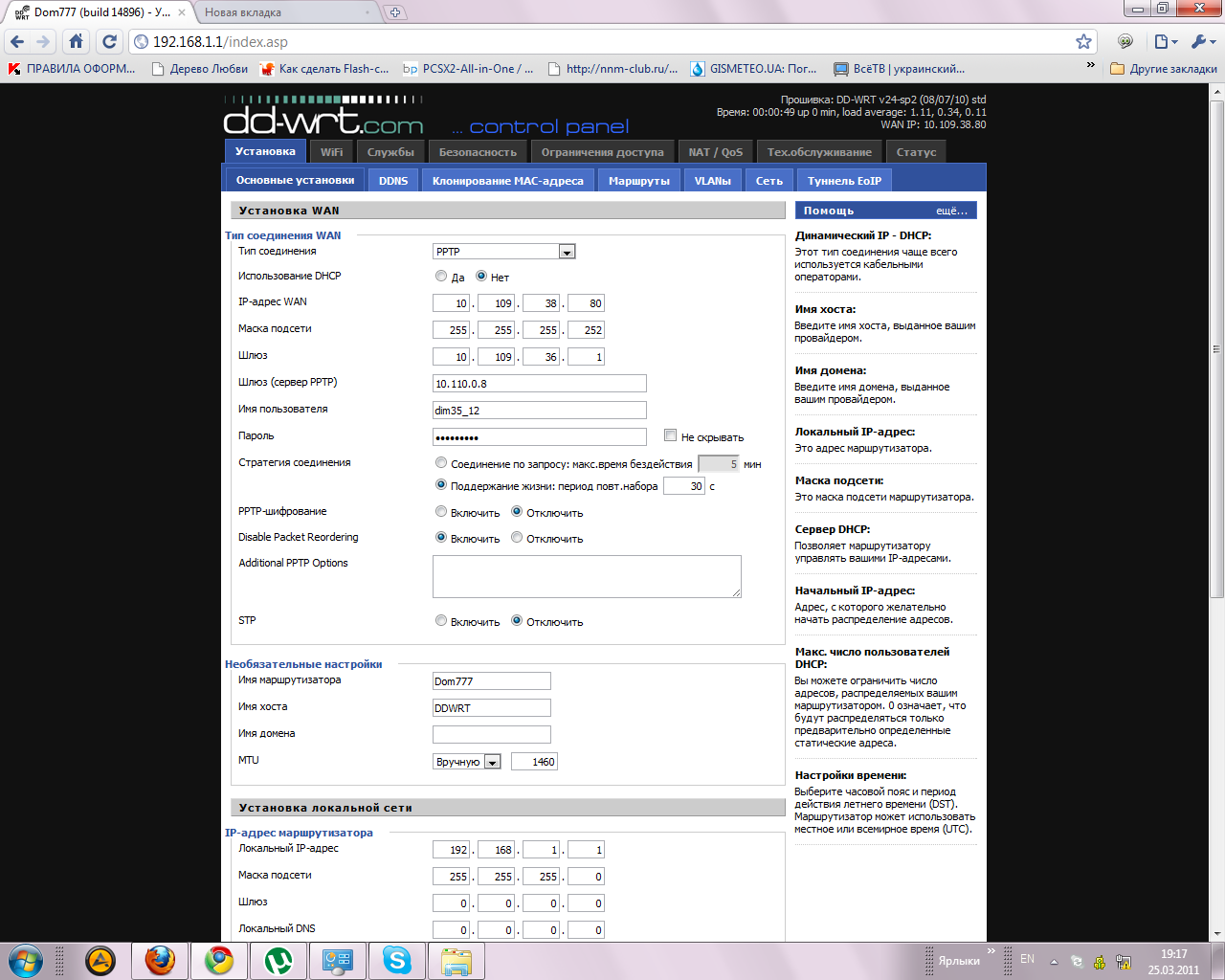1225x980 pixels.
Task: Select Отключить for Disable Packet Reordering
Action: pos(517,537)
